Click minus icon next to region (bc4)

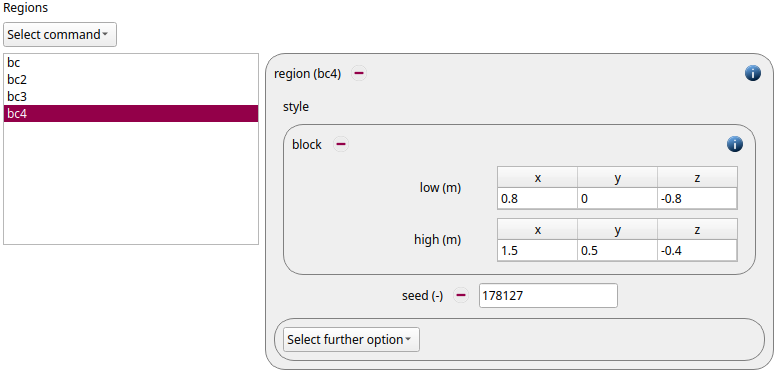pyautogui.click(x=359, y=74)
